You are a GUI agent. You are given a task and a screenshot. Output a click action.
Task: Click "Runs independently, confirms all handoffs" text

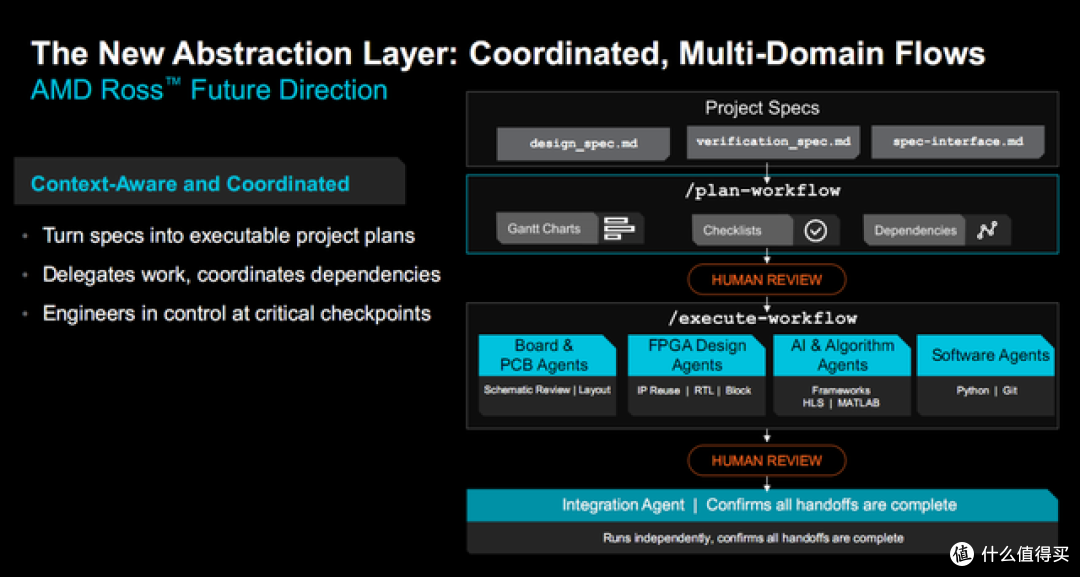[x=753, y=538]
